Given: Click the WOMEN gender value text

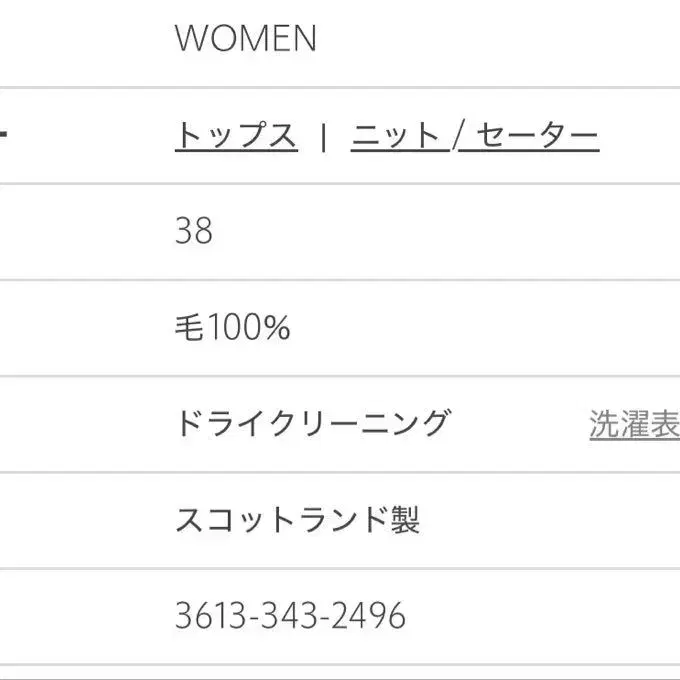Looking at the screenshot, I should [x=245, y=39].
